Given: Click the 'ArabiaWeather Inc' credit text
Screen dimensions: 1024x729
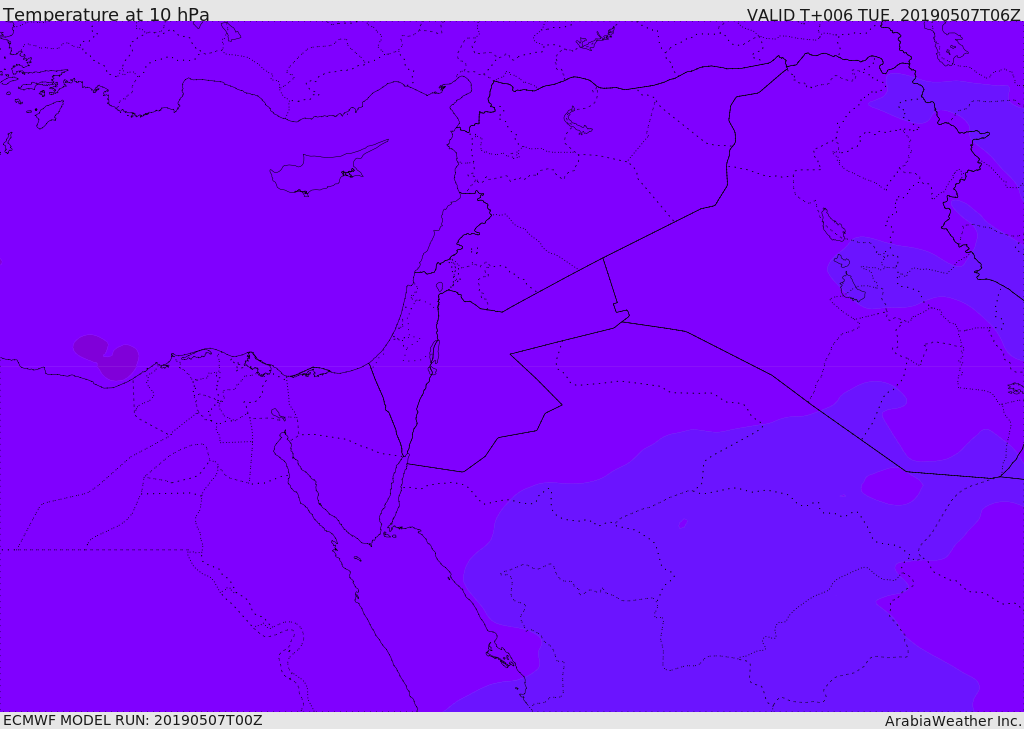Looking at the screenshot, I should [953, 721].
